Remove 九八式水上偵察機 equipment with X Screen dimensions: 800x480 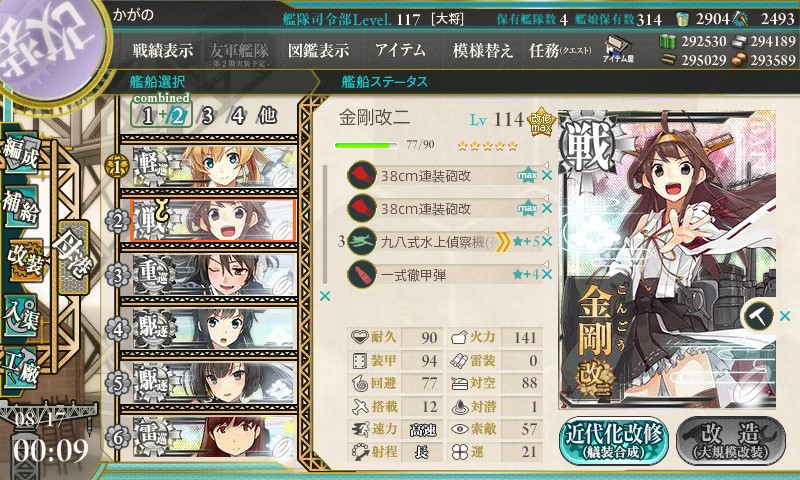click(x=547, y=241)
